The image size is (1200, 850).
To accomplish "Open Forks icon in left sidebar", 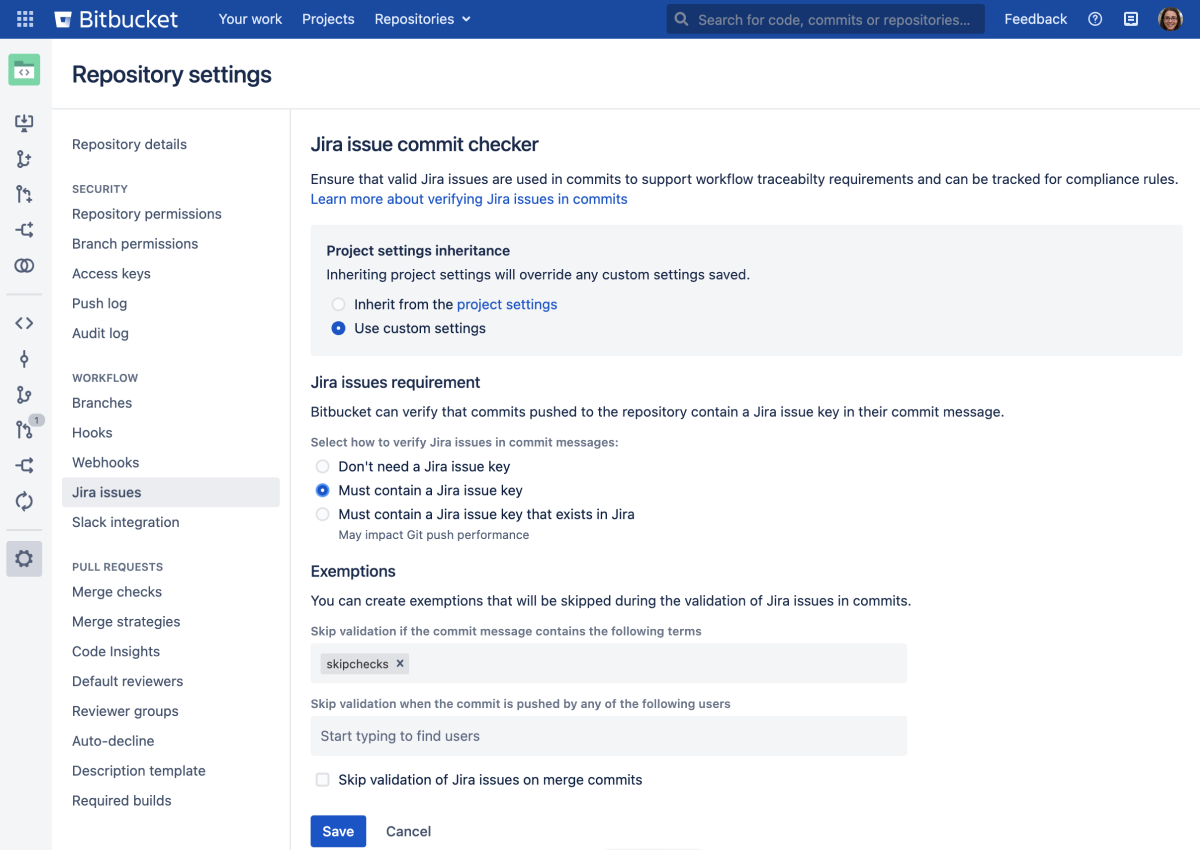I will point(24,466).
